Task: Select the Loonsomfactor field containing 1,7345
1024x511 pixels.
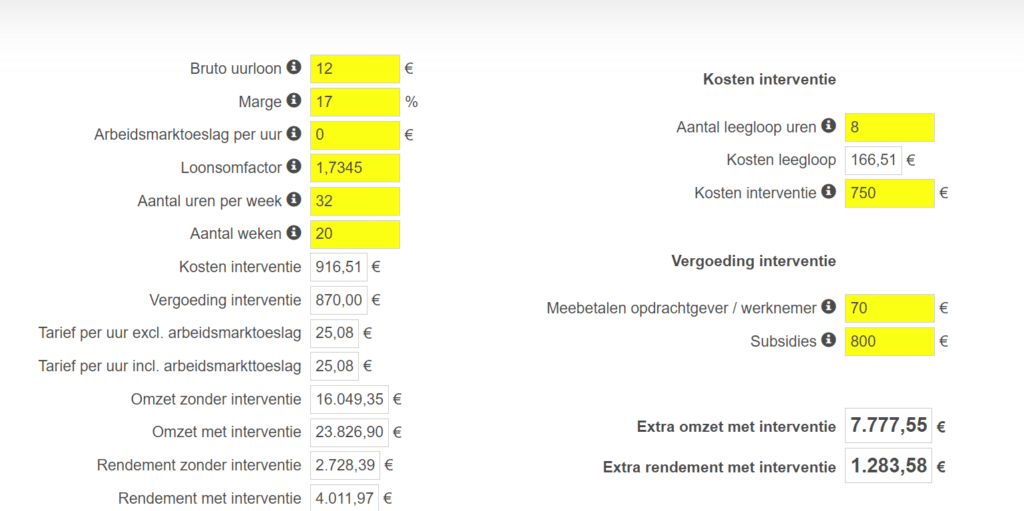Action: (355, 168)
